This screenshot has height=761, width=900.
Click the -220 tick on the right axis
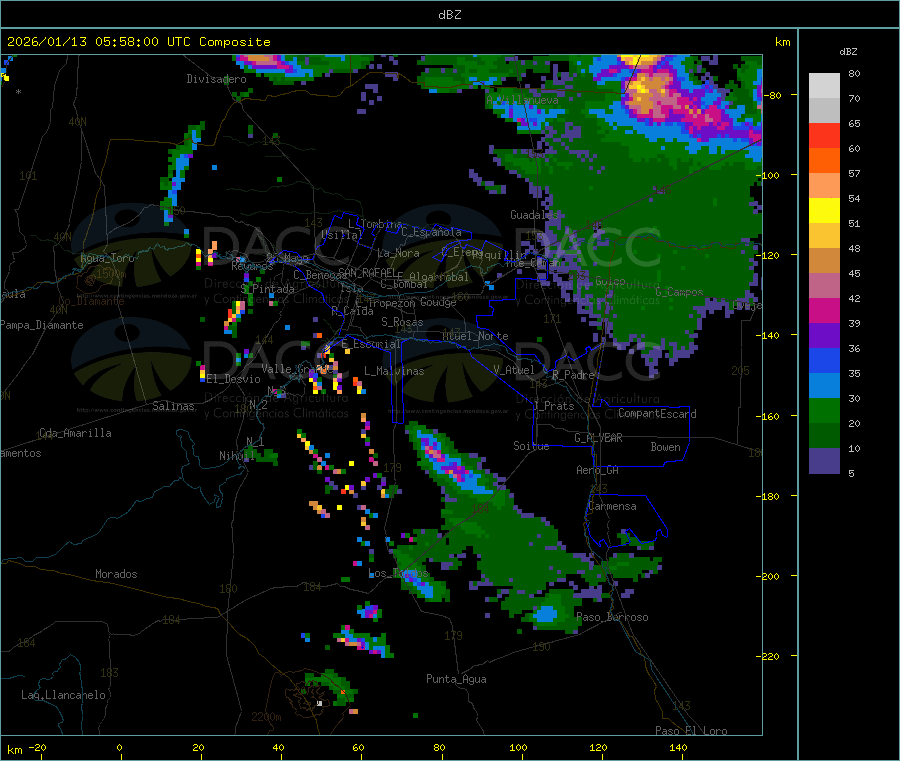[767, 657]
